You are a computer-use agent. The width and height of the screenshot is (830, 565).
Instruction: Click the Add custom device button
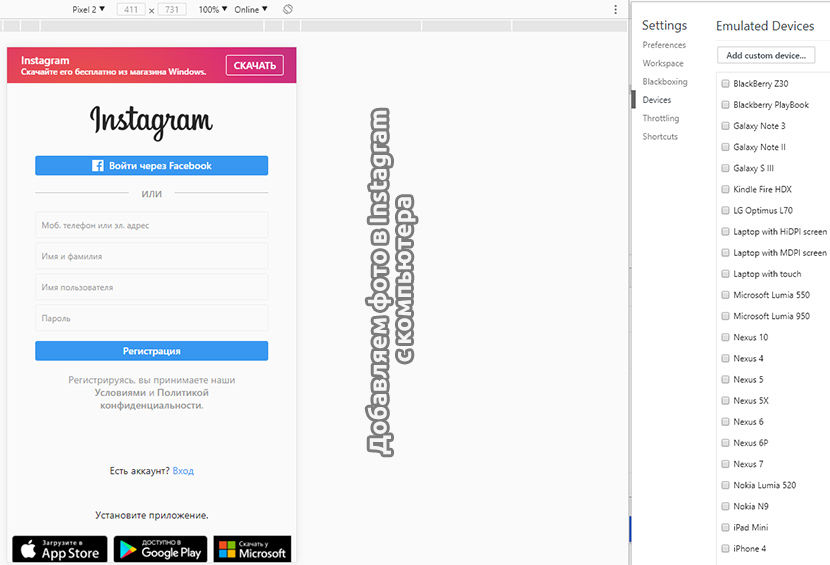point(766,55)
